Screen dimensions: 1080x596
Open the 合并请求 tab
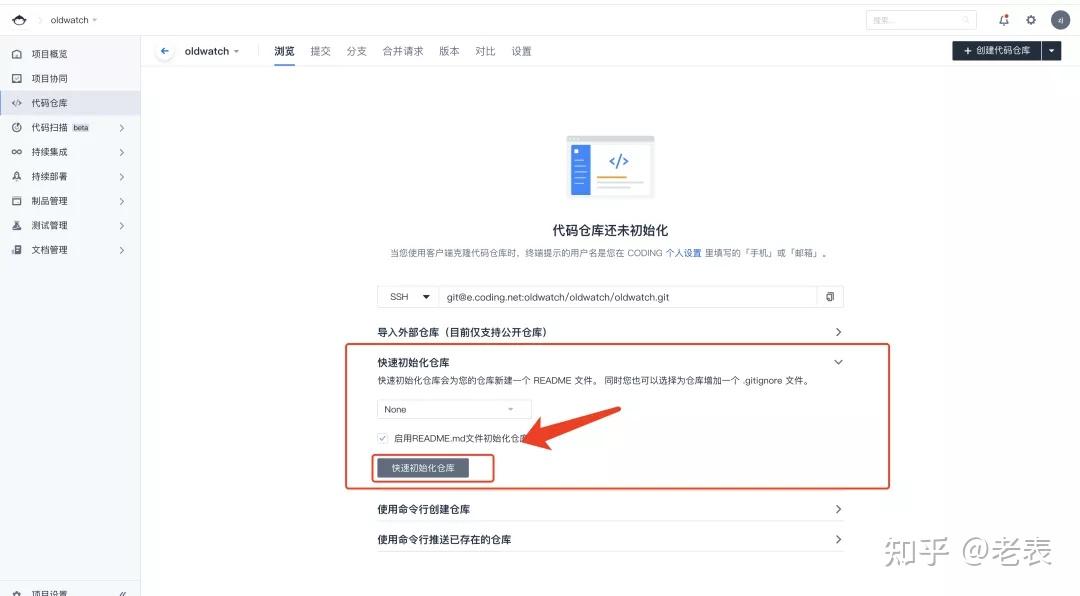[402, 51]
